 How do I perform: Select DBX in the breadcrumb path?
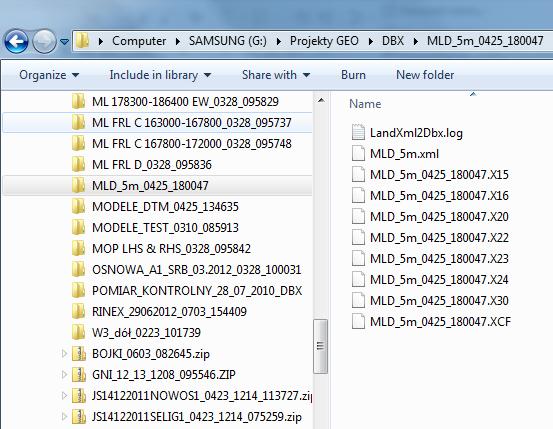coord(393,41)
